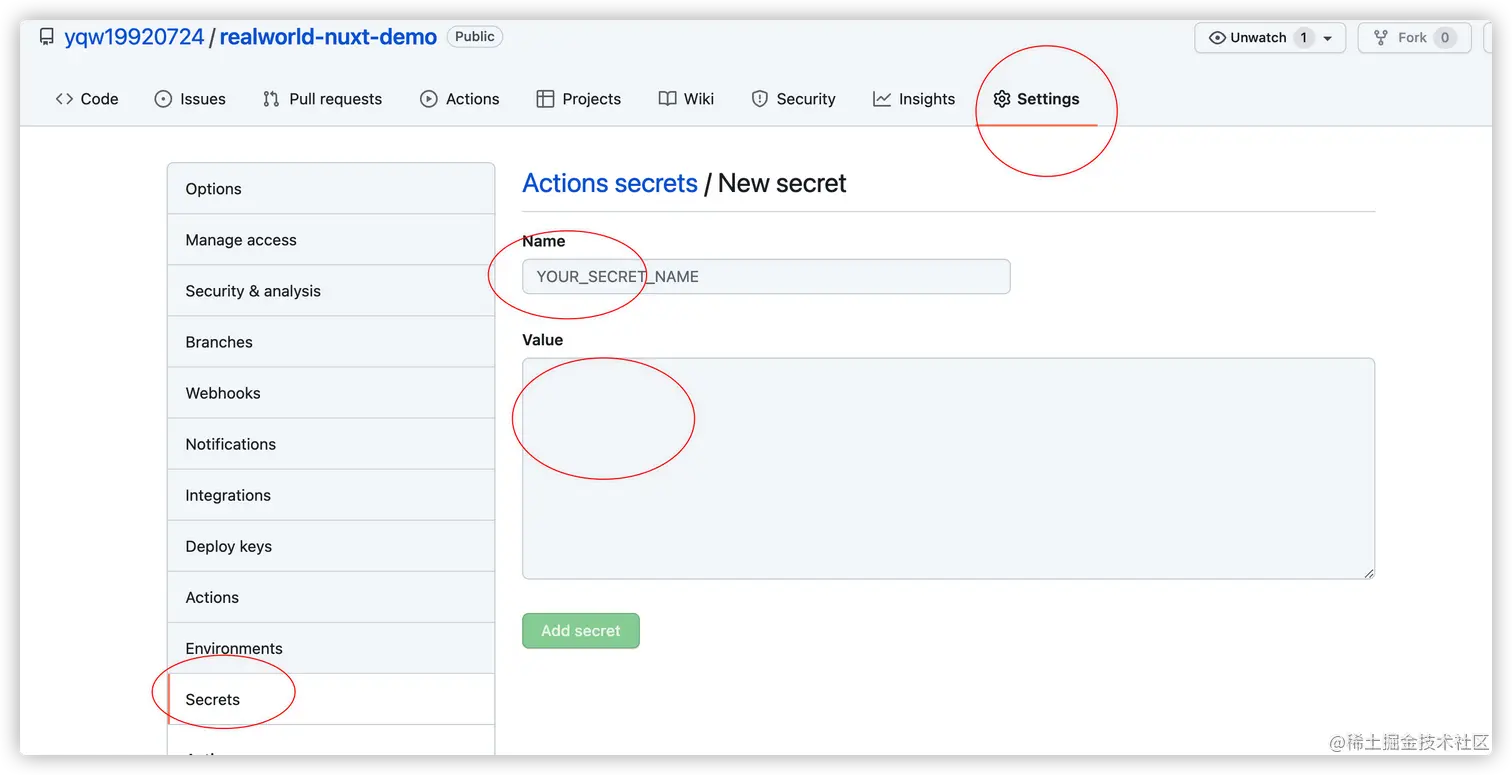This screenshot has height=775, width=1512.
Task: Click the Fork icon
Action: tap(1381, 38)
